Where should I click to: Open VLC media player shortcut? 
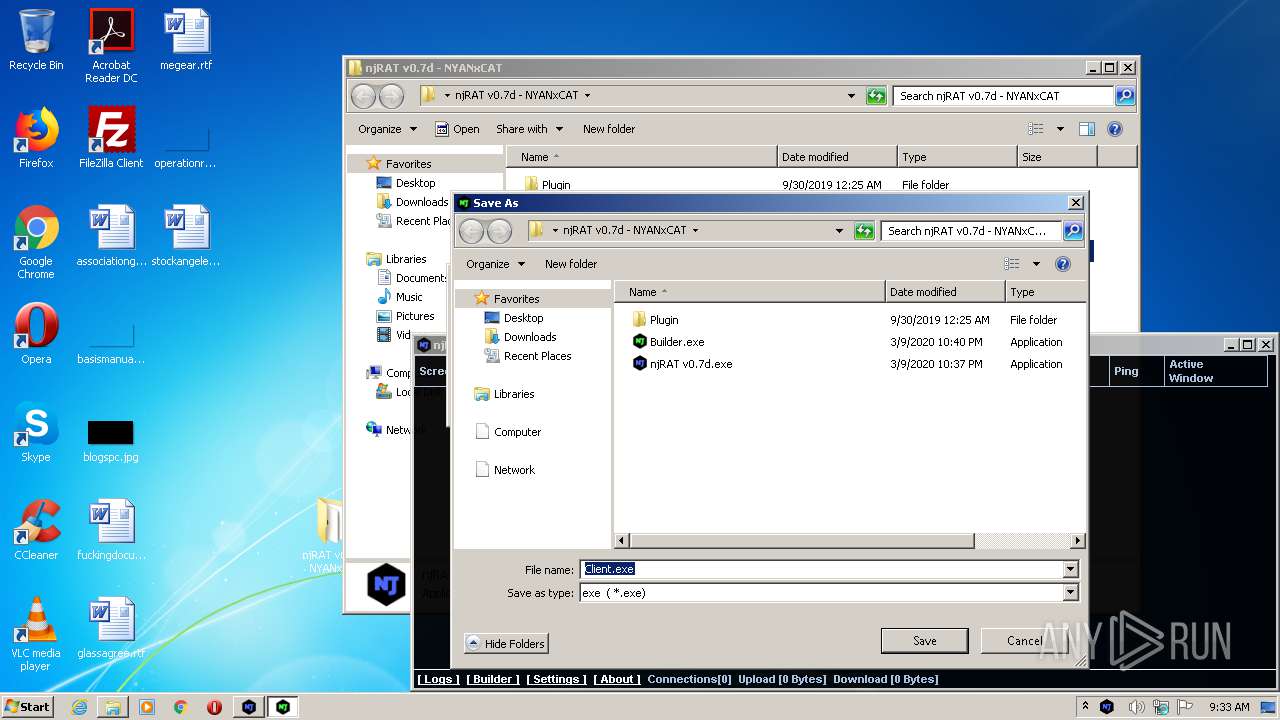(x=36, y=634)
